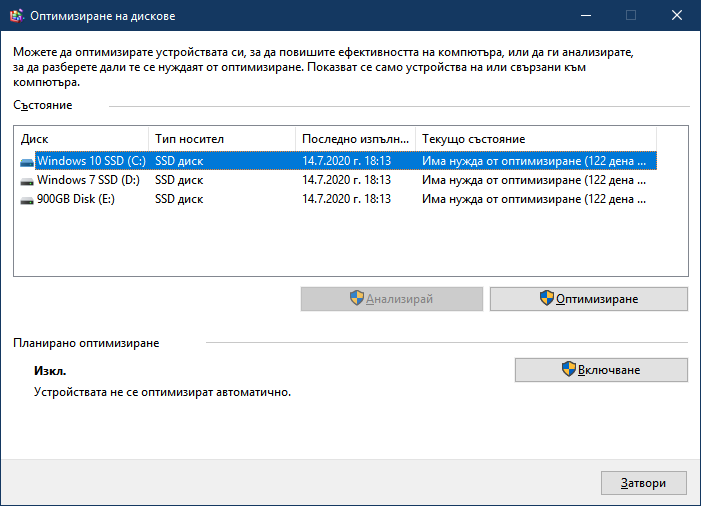
Task: Click the defrag app icon in title bar
Action: pyautogui.click(x=16, y=16)
